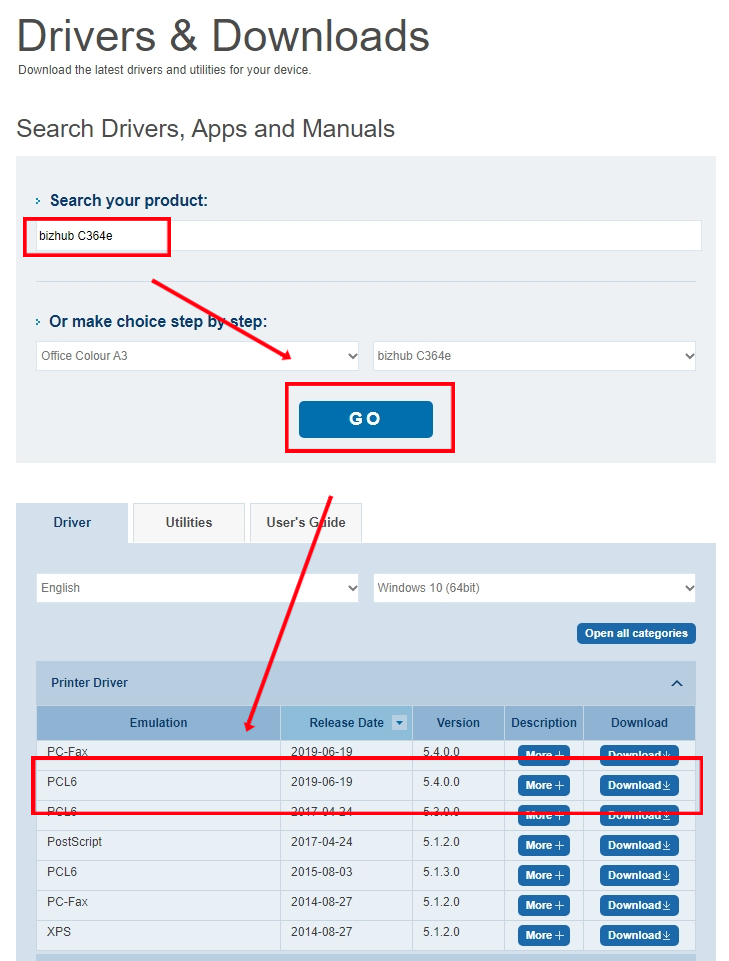The height and width of the screenshot is (961, 729).
Task: Open the bizhub C364e model dropdown
Action: pyautogui.click(x=534, y=355)
